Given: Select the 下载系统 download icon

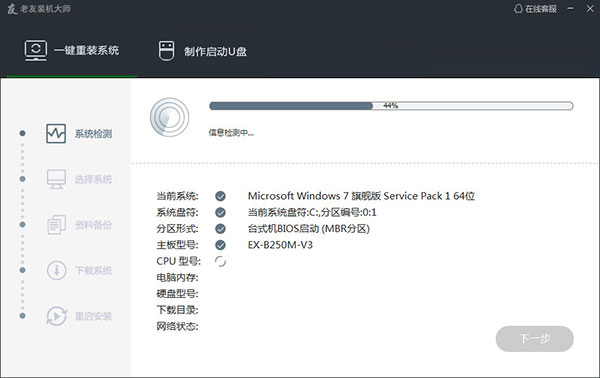Looking at the screenshot, I should [56, 270].
